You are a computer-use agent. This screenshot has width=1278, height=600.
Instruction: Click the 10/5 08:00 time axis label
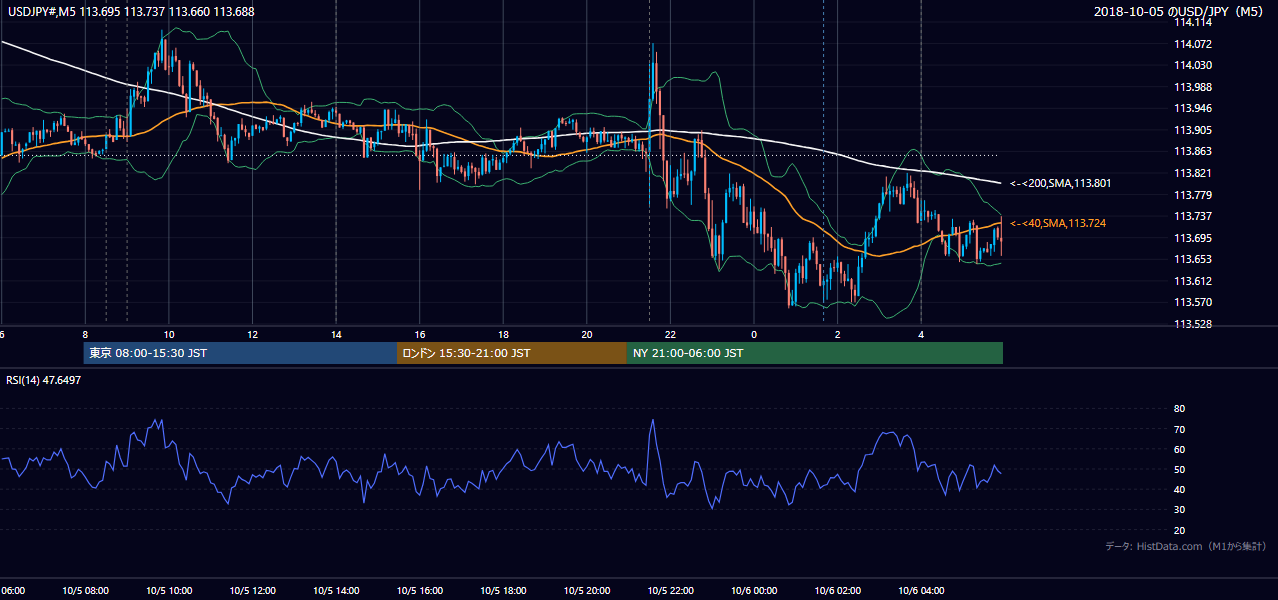(85, 591)
